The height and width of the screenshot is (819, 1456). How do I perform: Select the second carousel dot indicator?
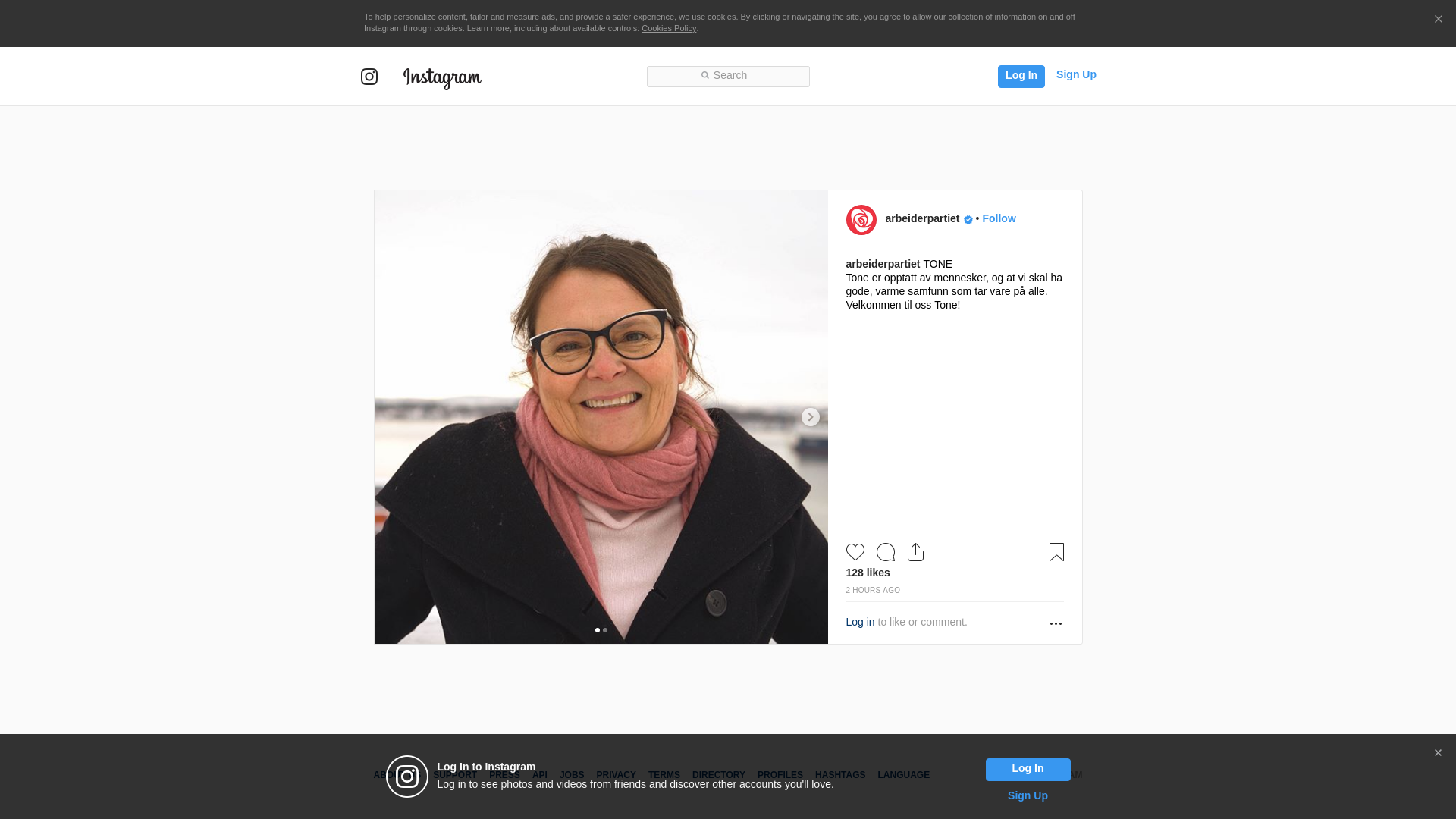pyautogui.click(x=605, y=630)
